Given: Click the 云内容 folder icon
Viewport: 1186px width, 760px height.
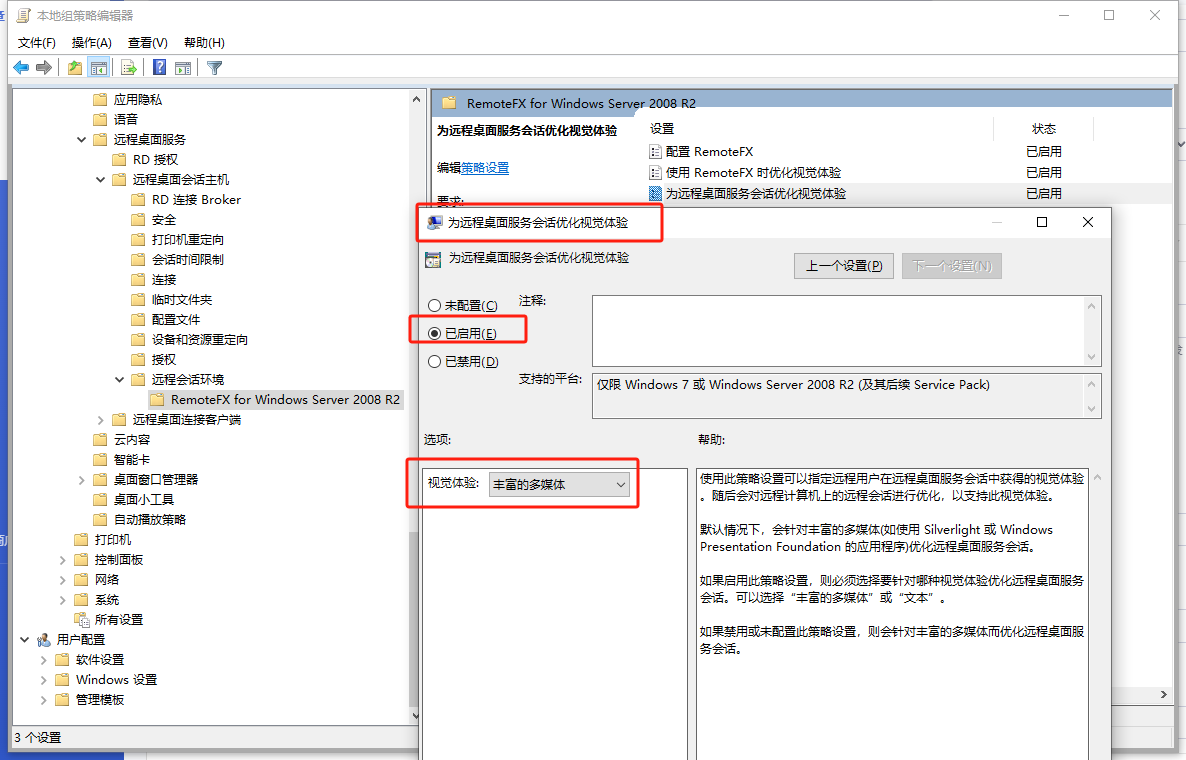Looking at the screenshot, I should tap(100, 439).
